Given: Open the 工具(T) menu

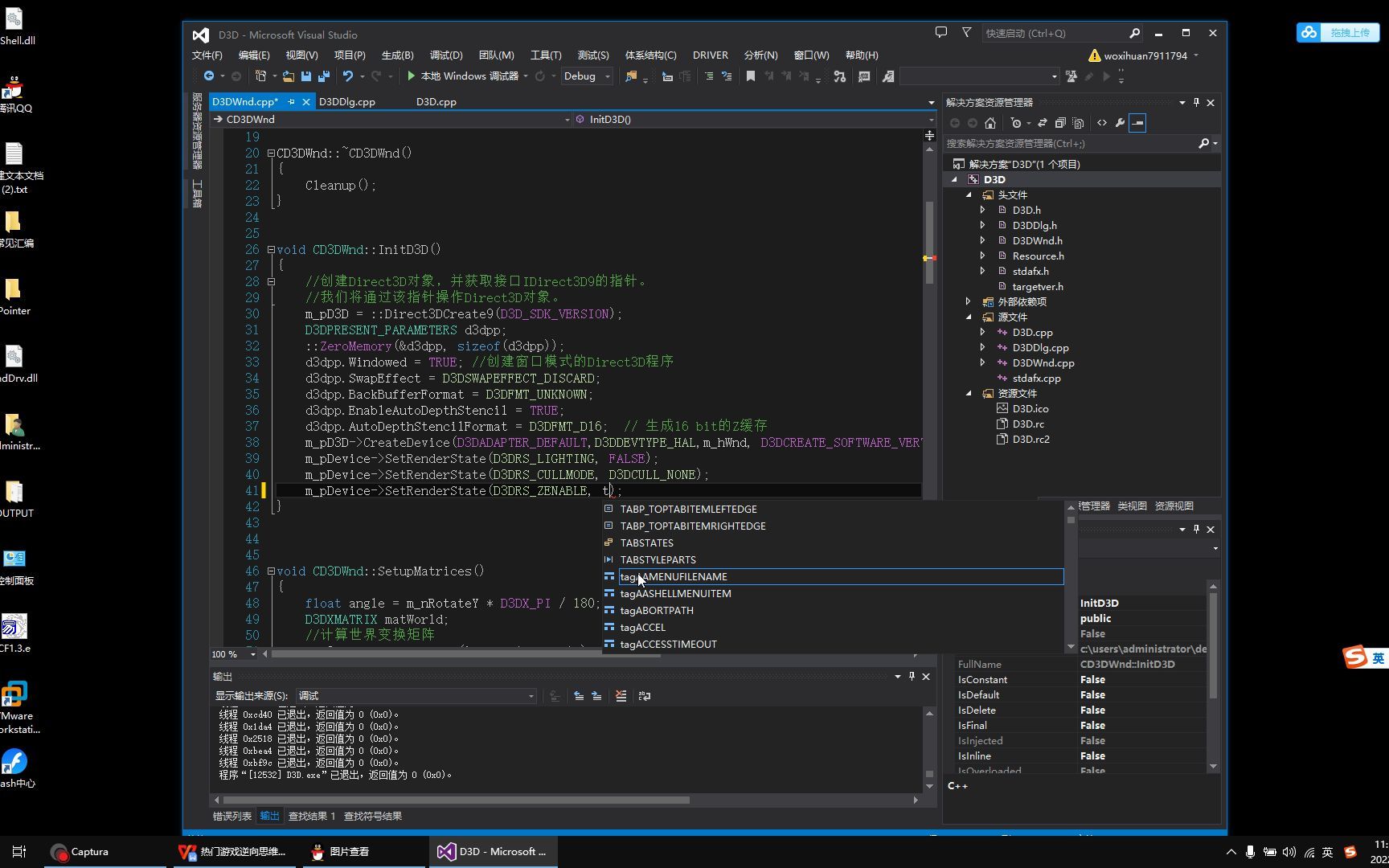Looking at the screenshot, I should 546,55.
